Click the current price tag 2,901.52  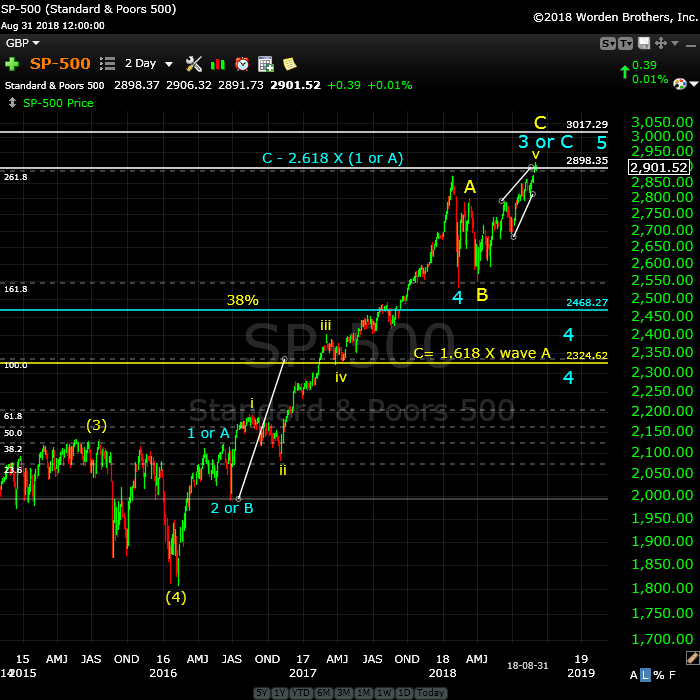pos(659,167)
